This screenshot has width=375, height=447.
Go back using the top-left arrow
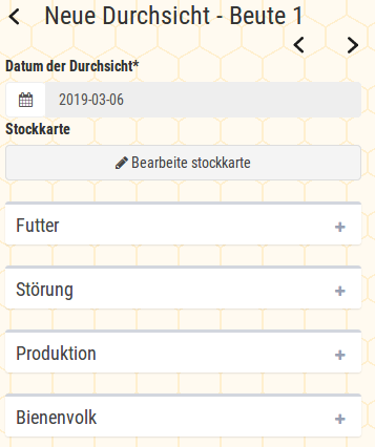coord(14,17)
